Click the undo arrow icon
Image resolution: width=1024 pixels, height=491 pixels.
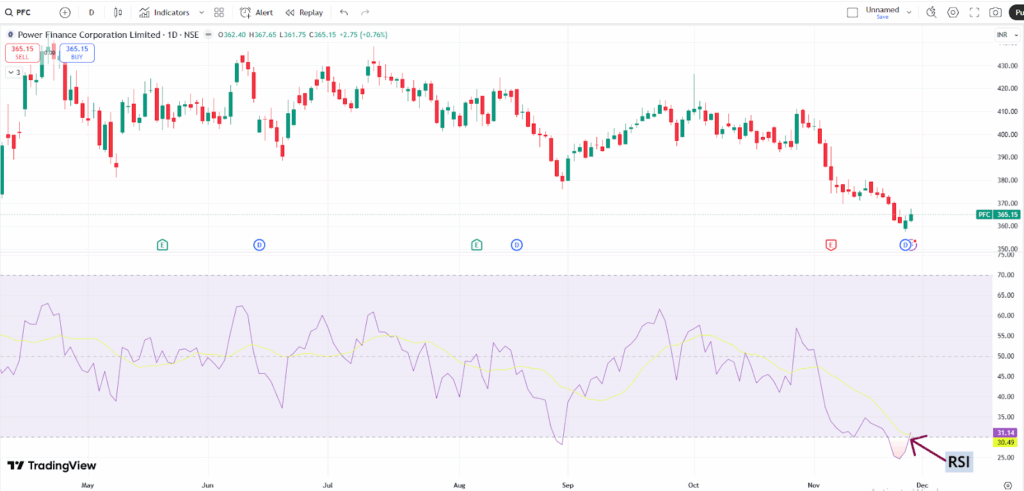pyautogui.click(x=344, y=13)
